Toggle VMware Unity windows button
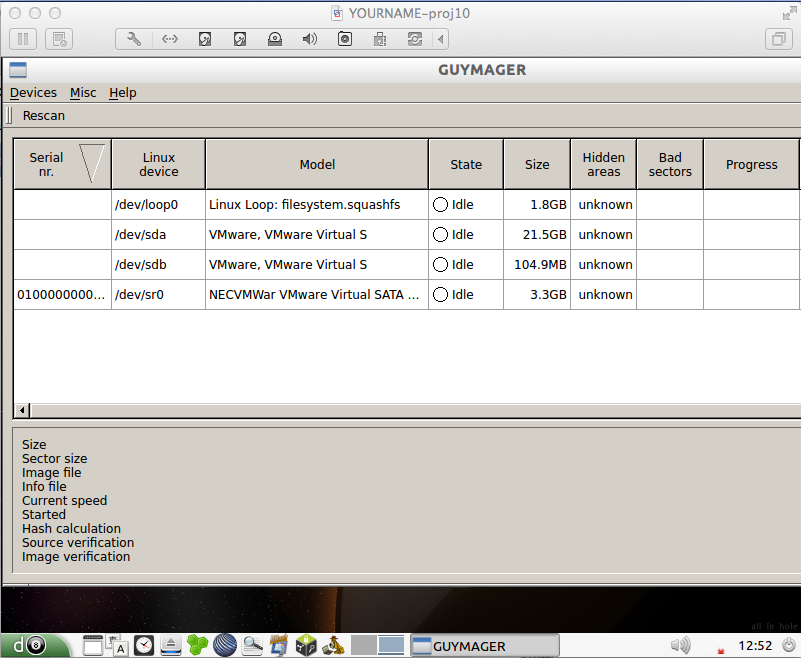 (x=779, y=39)
